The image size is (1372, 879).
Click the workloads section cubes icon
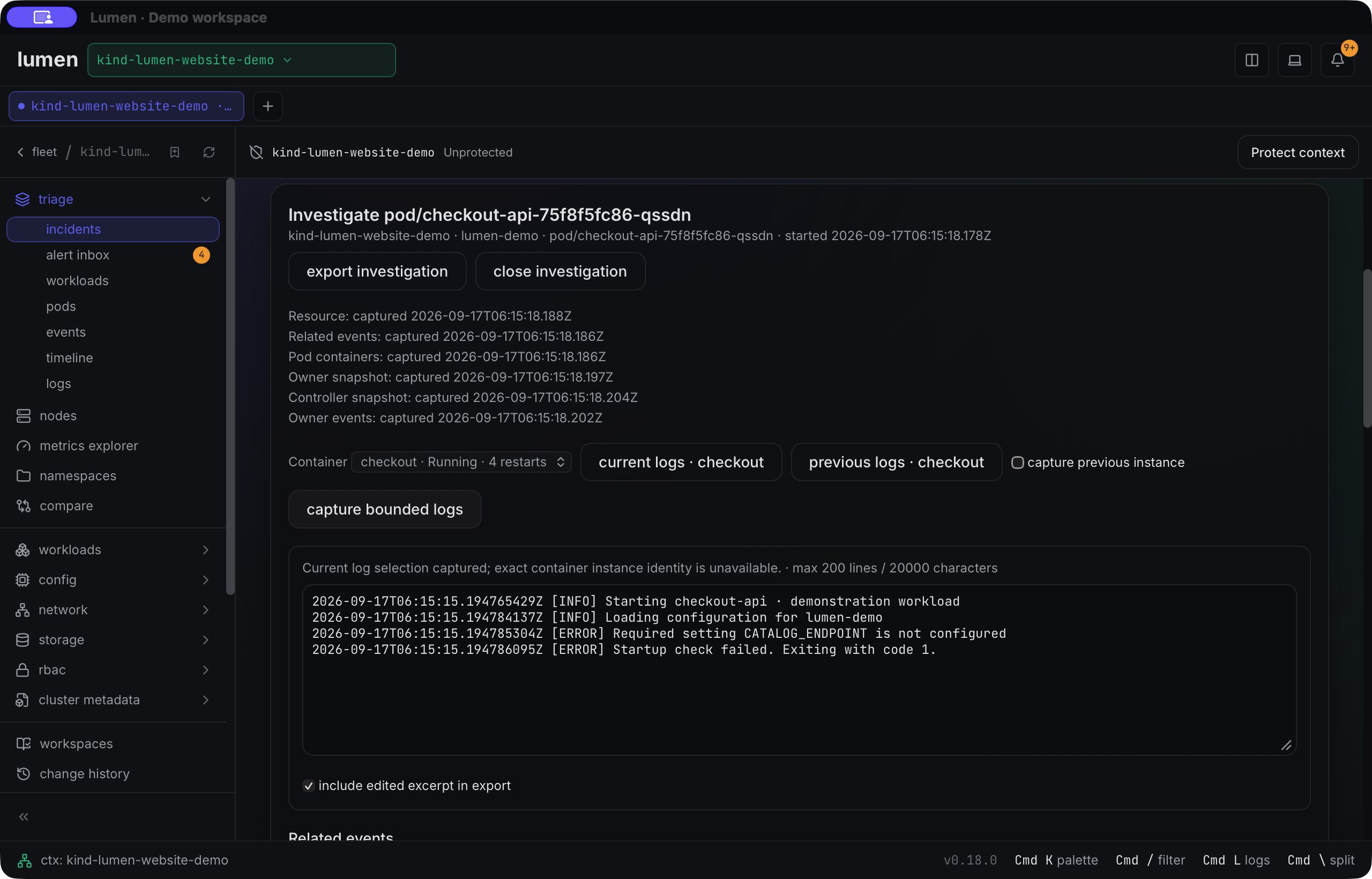pyautogui.click(x=23, y=550)
